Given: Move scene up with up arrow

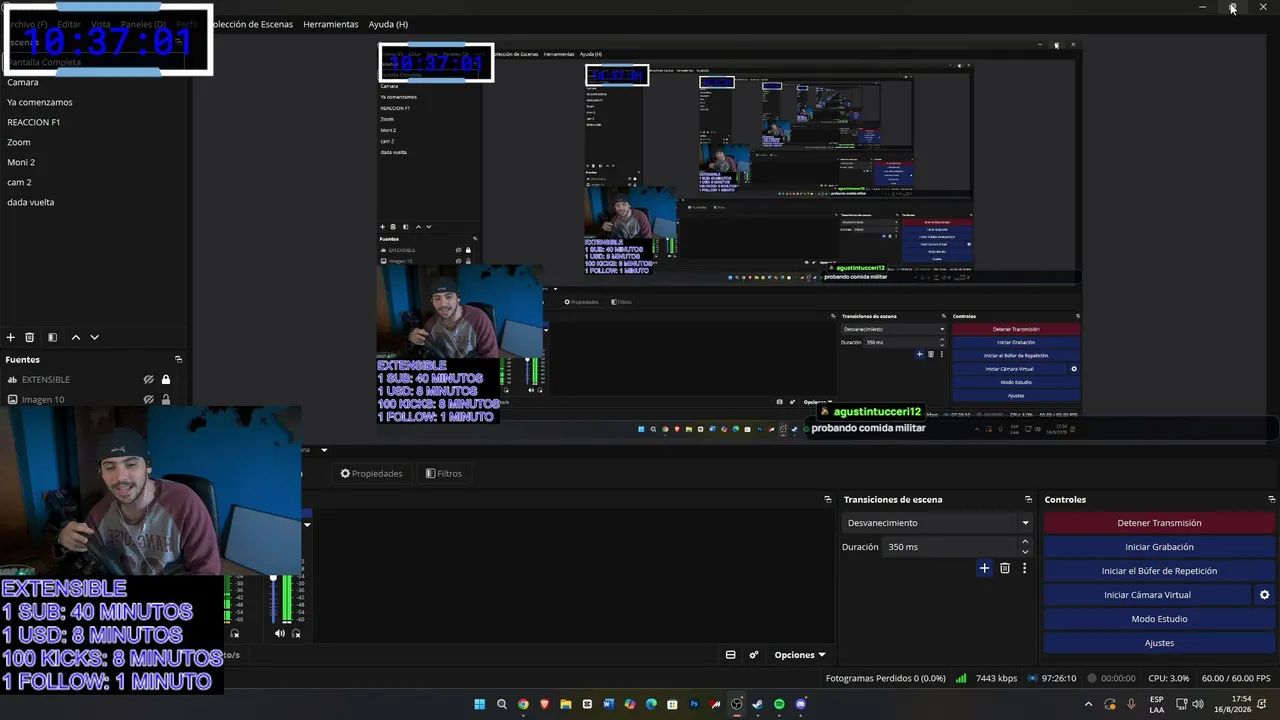Looking at the screenshot, I should [x=75, y=338].
